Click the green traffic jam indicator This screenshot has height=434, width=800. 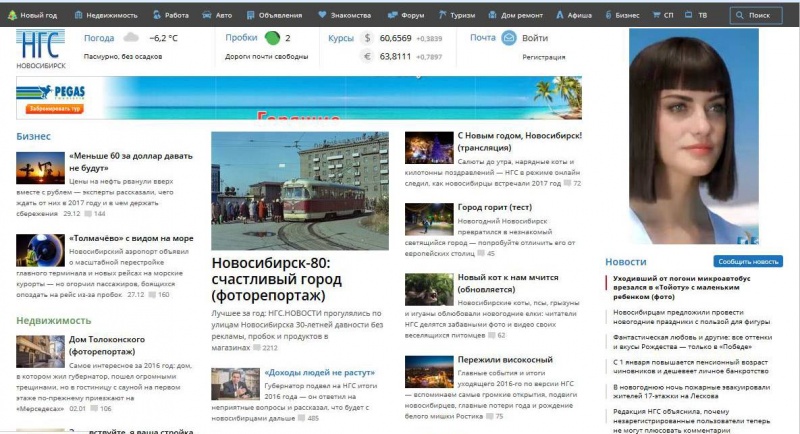(x=271, y=38)
